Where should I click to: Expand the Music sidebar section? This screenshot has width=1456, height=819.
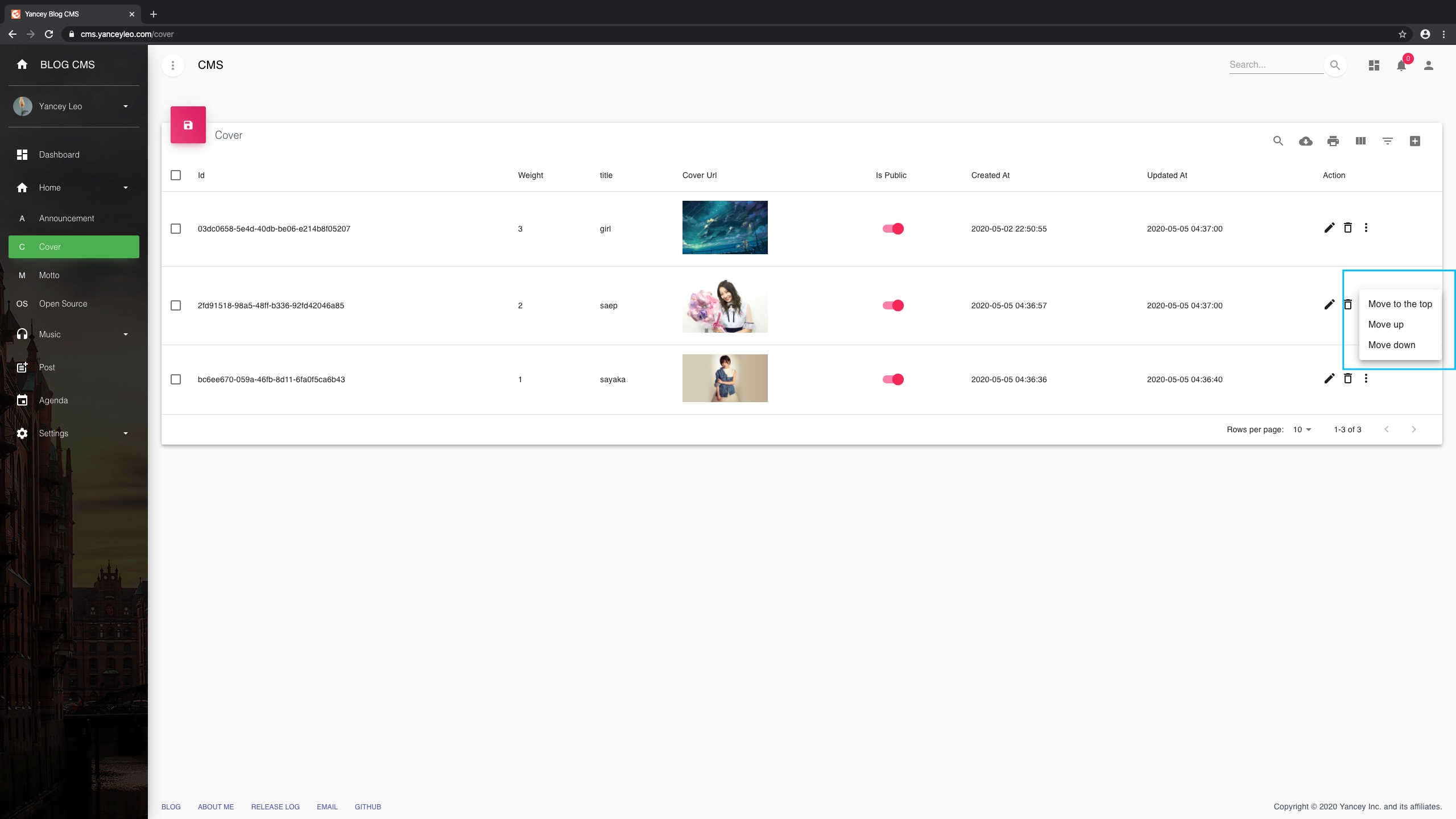[74, 334]
